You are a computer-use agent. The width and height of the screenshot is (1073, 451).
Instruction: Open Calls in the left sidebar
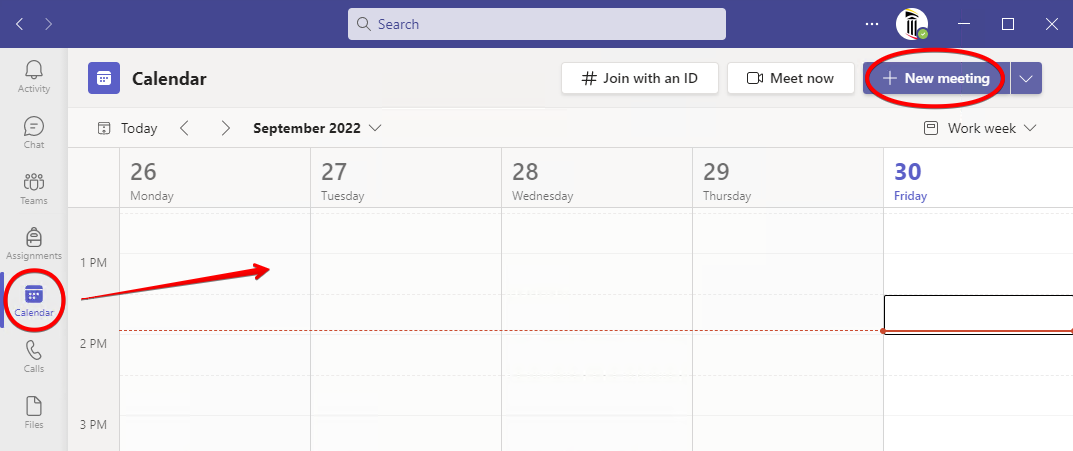(x=34, y=356)
